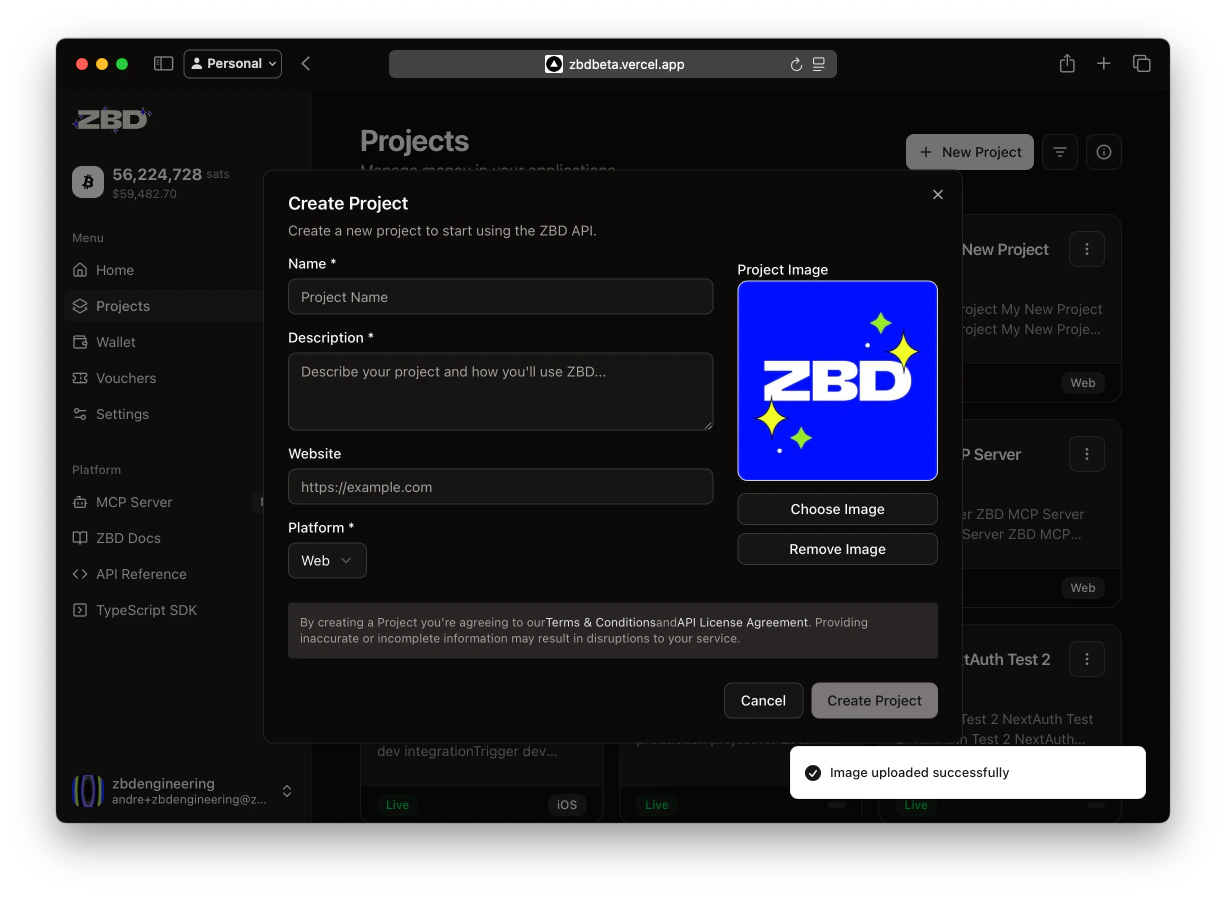This screenshot has width=1226, height=897.
Task: Click the MCP Server robot icon
Action: (x=80, y=502)
